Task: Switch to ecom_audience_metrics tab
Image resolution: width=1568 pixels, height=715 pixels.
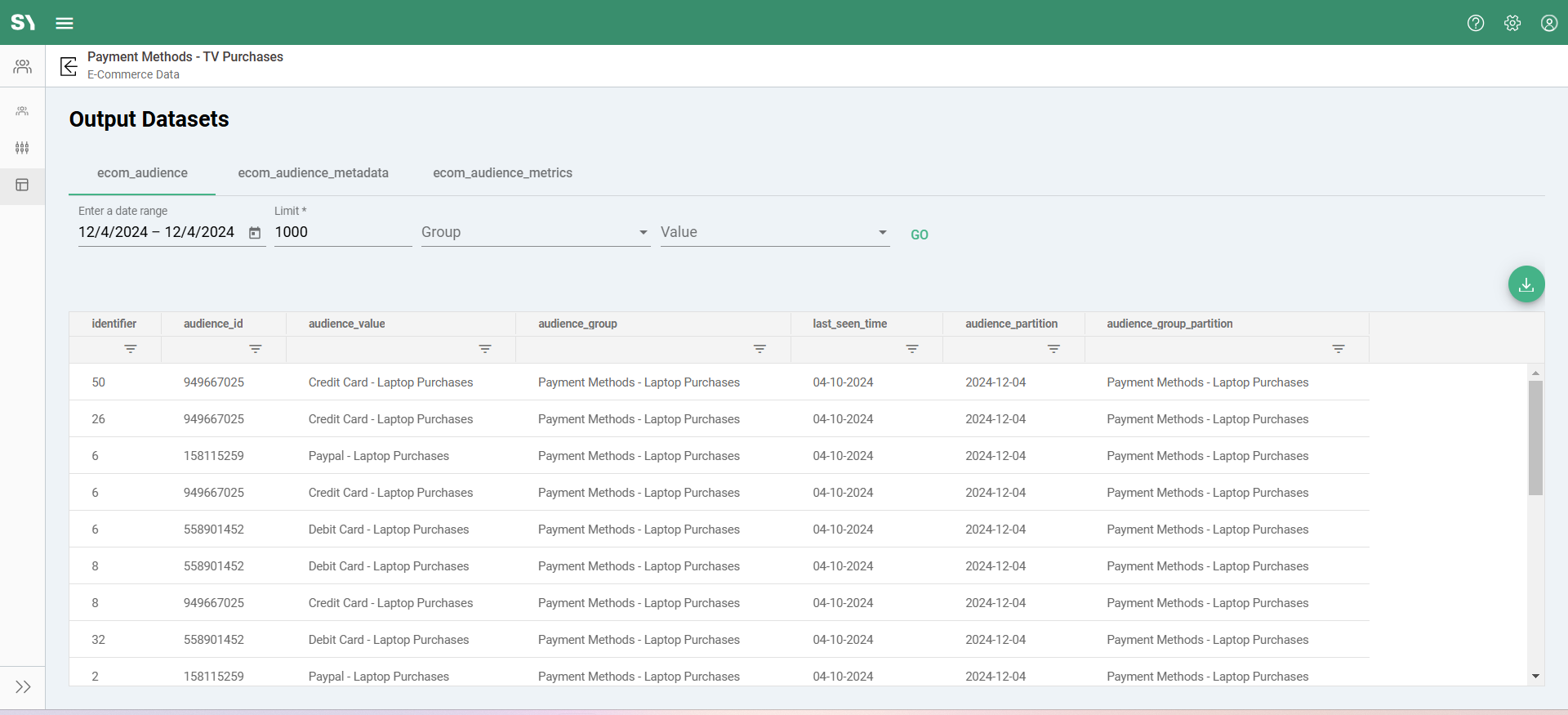Action: tap(502, 173)
